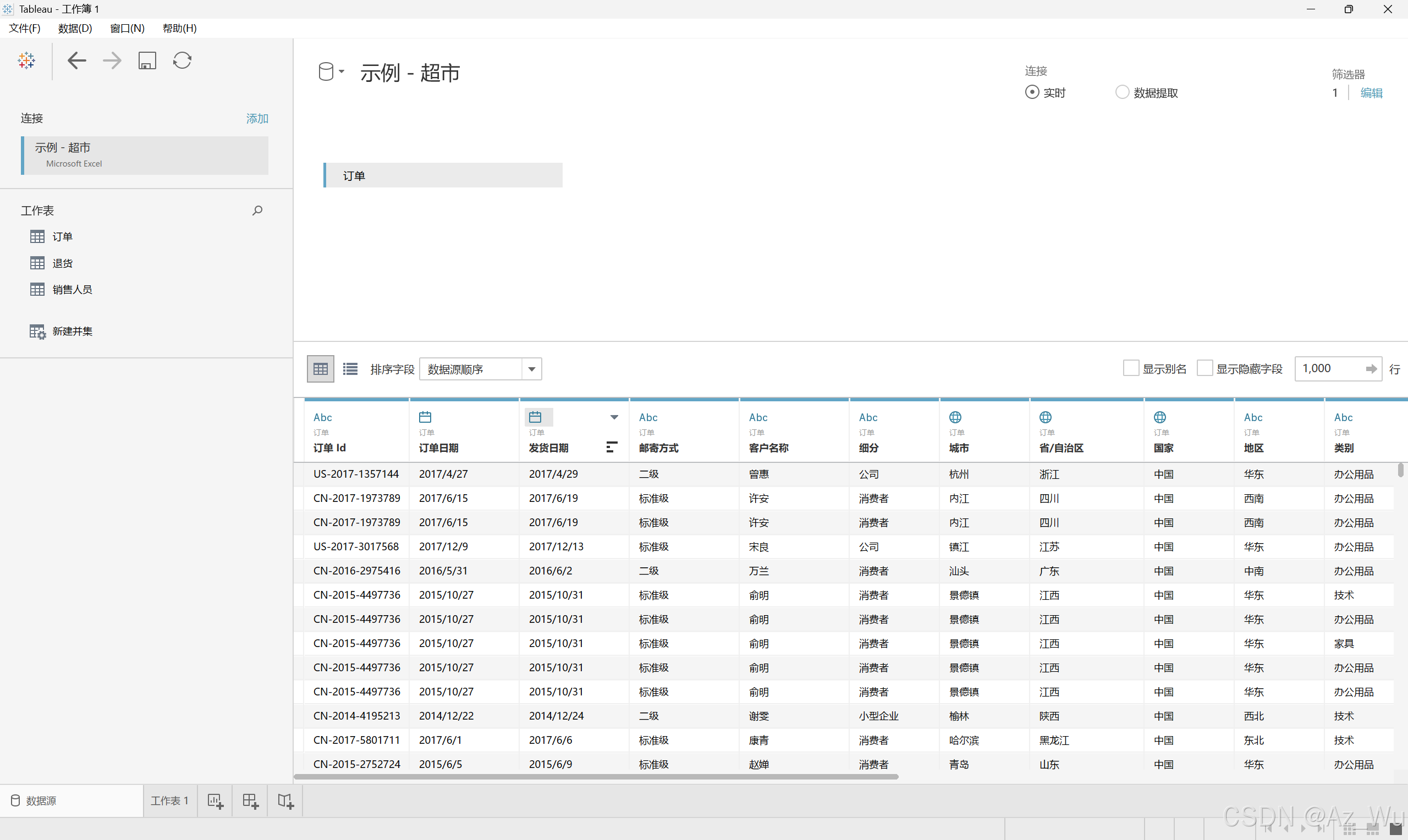This screenshot has height=840, width=1408.
Task: Click the worksheet search magnifier icon
Action: click(x=257, y=211)
